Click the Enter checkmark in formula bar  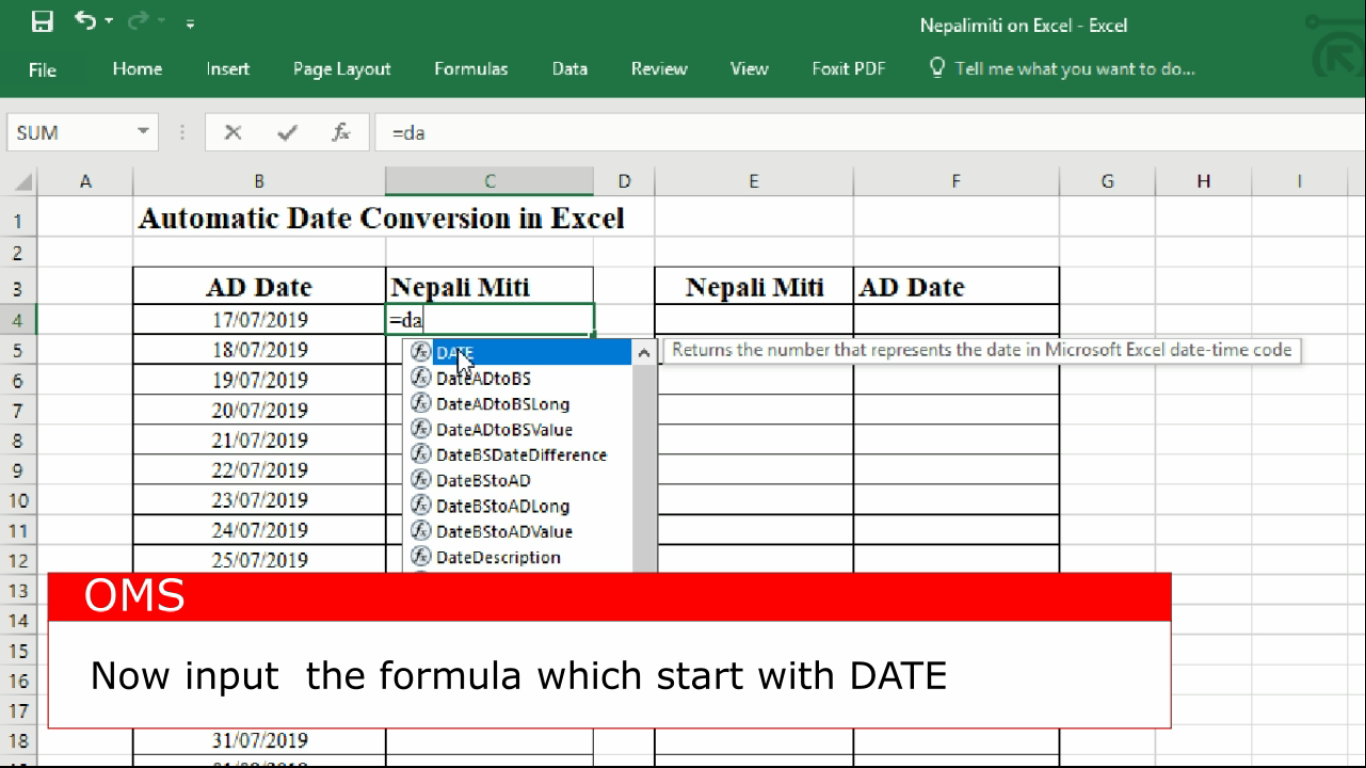click(x=286, y=132)
